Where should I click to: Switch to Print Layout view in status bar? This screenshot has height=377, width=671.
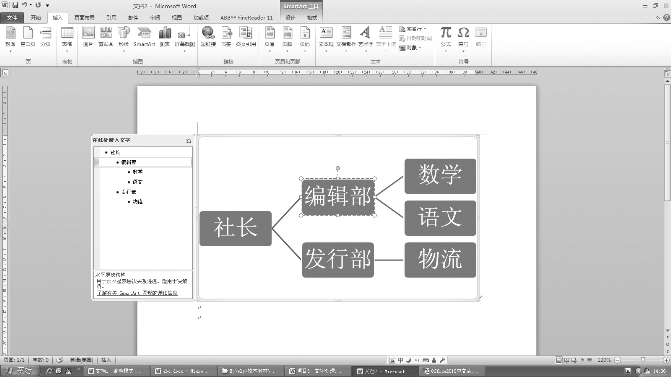[559, 360]
